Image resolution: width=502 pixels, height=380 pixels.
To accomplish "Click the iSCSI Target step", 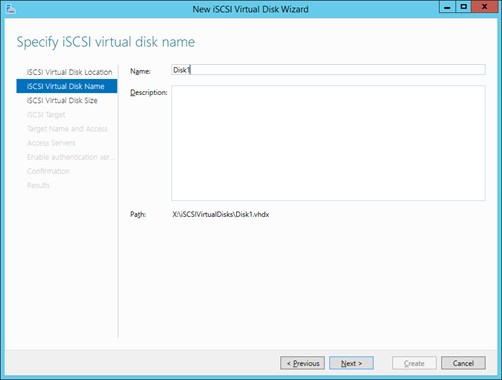I will (x=46, y=115).
